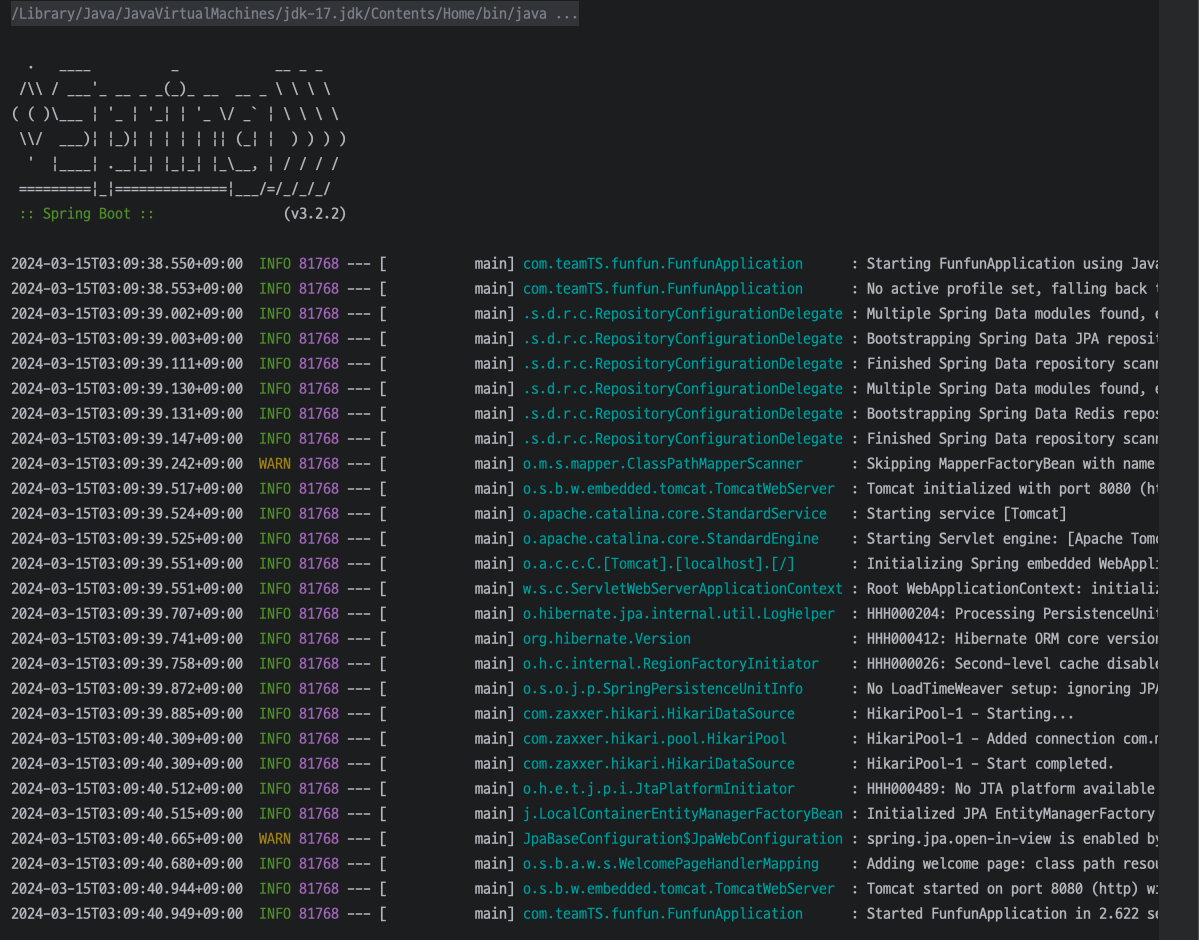
Task: Click 'HikariPool-1 - Added connection' message
Action: click(1012, 739)
